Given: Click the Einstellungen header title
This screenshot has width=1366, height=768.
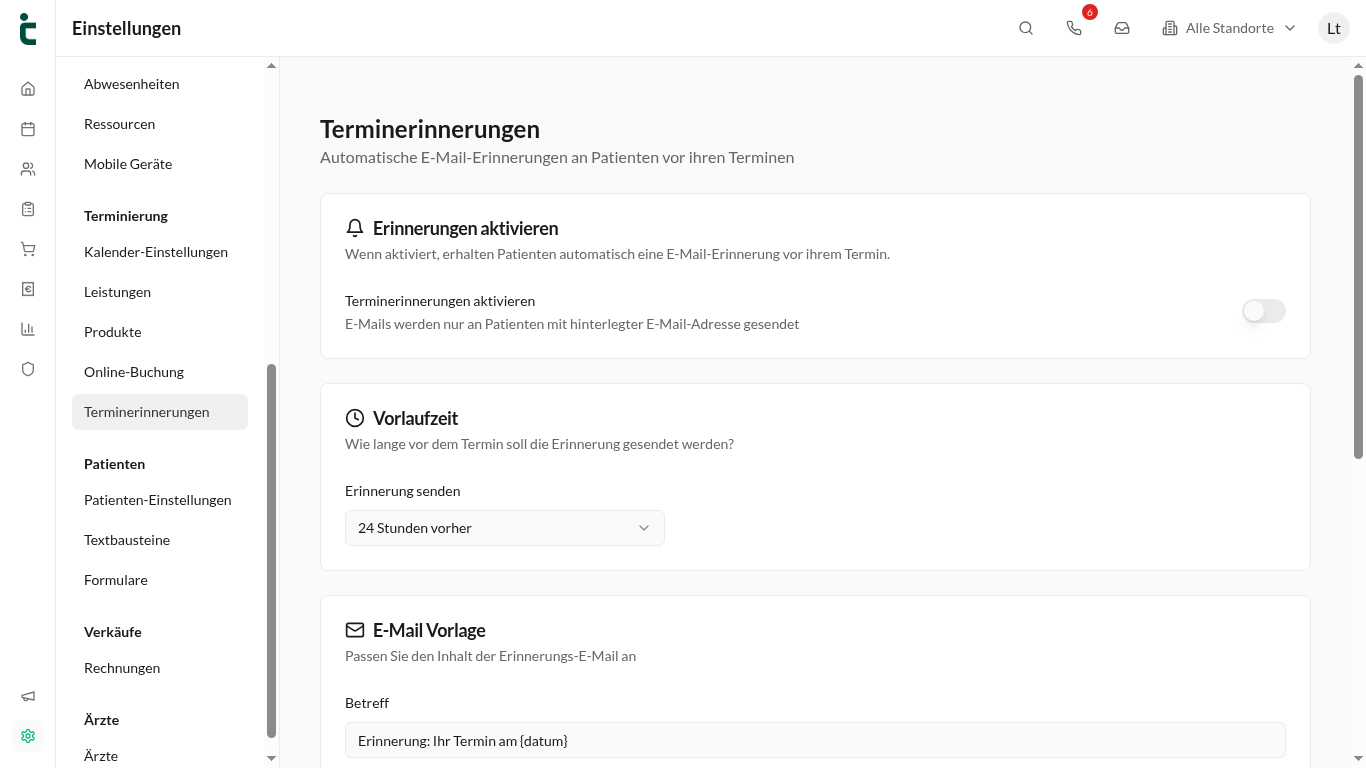Looking at the screenshot, I should (126, 28).
